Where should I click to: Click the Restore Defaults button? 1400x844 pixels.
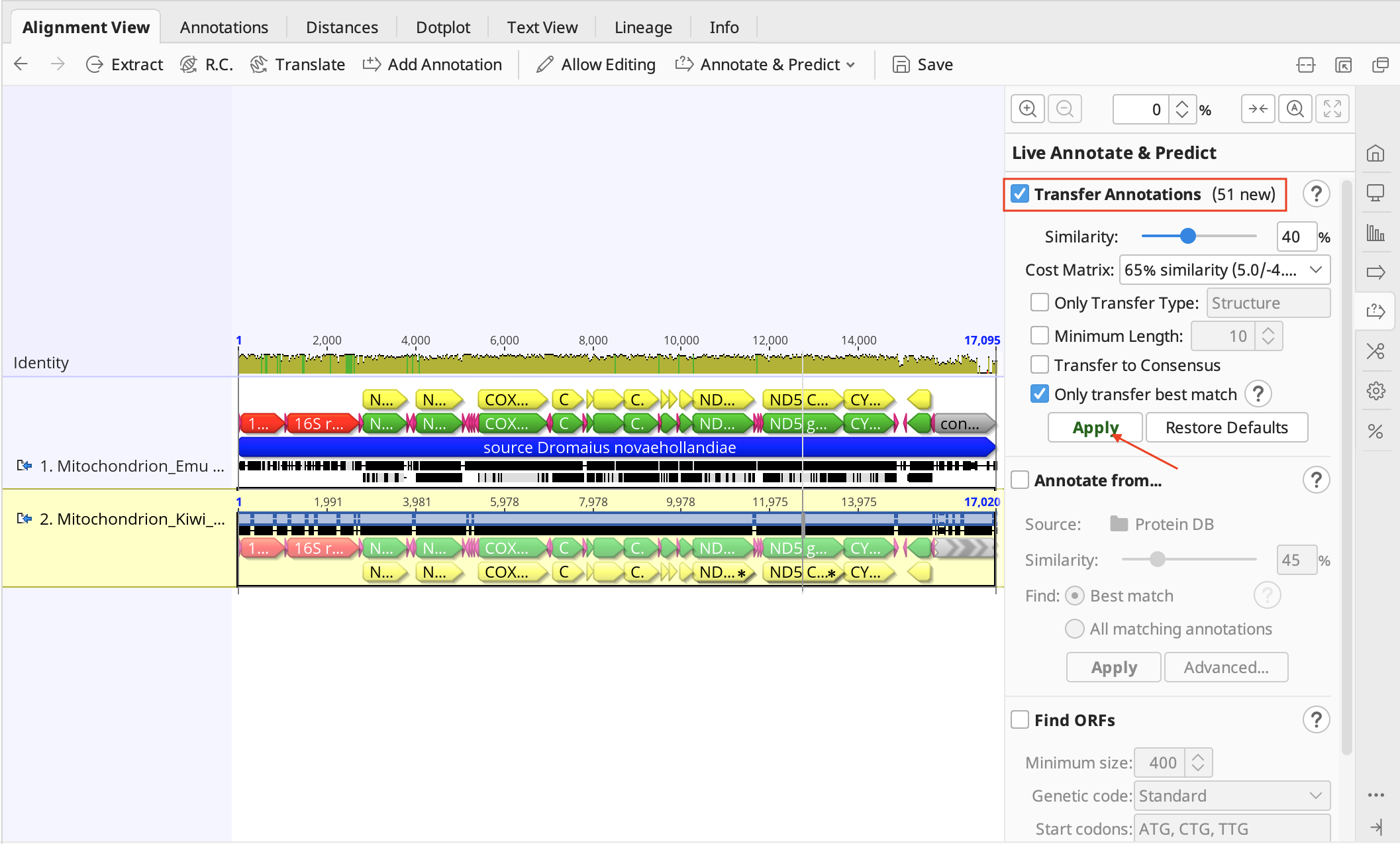1226,427
